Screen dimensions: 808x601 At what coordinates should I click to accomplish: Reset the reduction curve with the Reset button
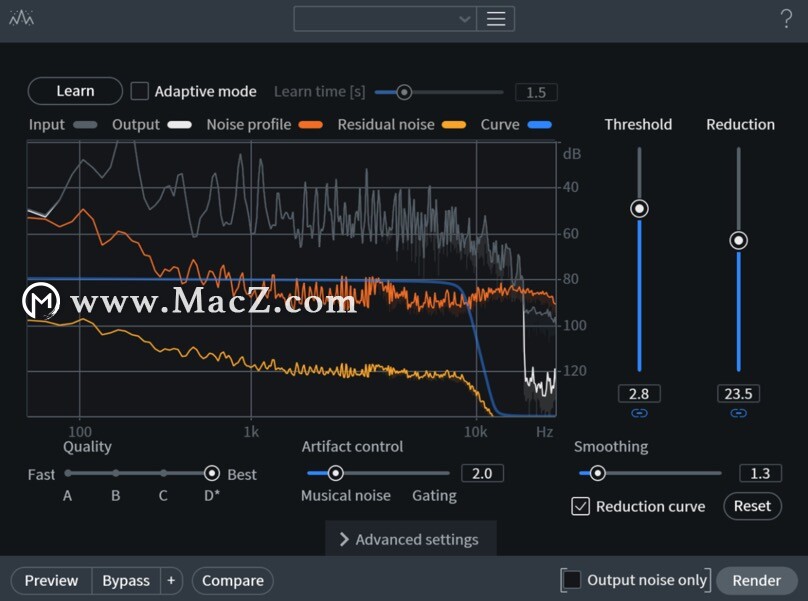pos(752,506)
